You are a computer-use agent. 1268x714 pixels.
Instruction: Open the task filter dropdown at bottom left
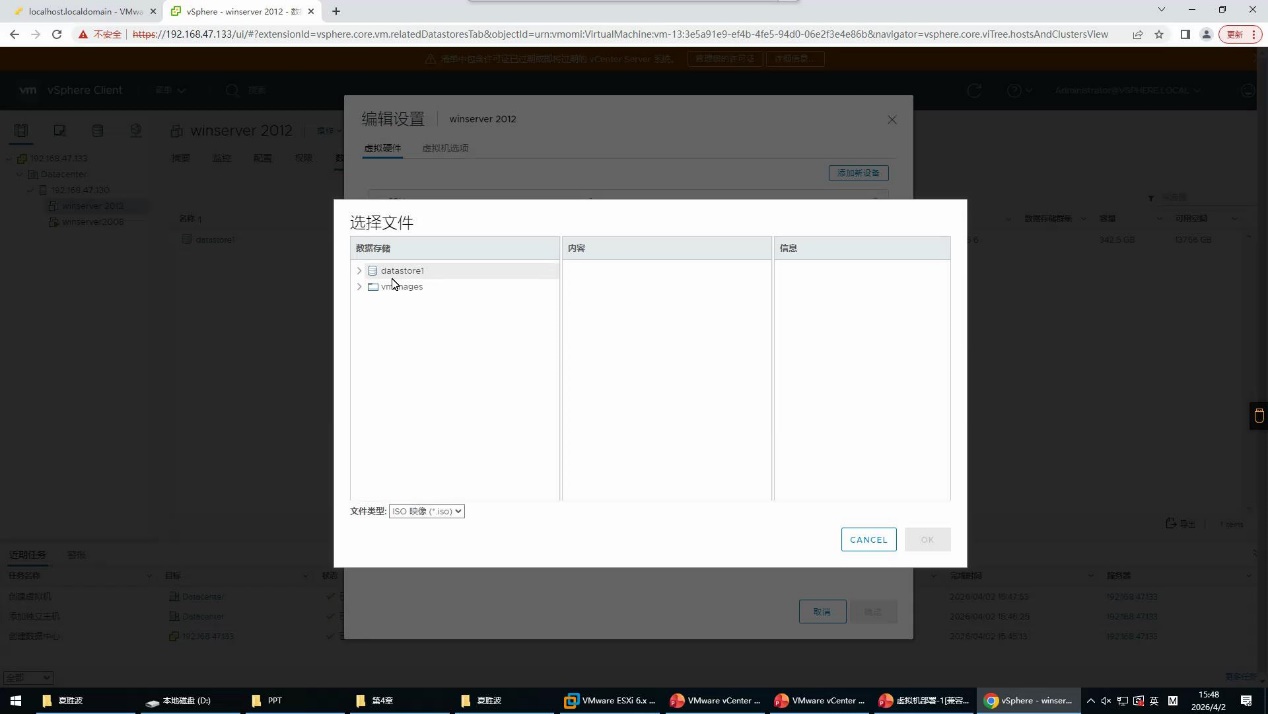point(28,678)
